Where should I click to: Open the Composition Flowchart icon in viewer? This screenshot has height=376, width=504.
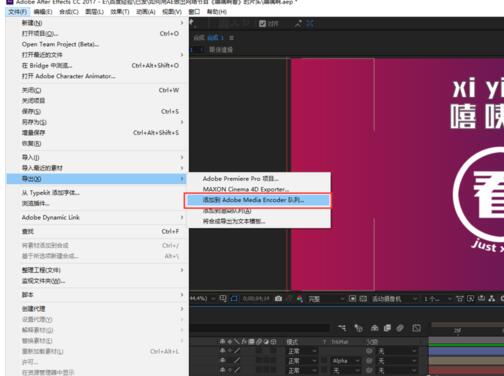492,299
